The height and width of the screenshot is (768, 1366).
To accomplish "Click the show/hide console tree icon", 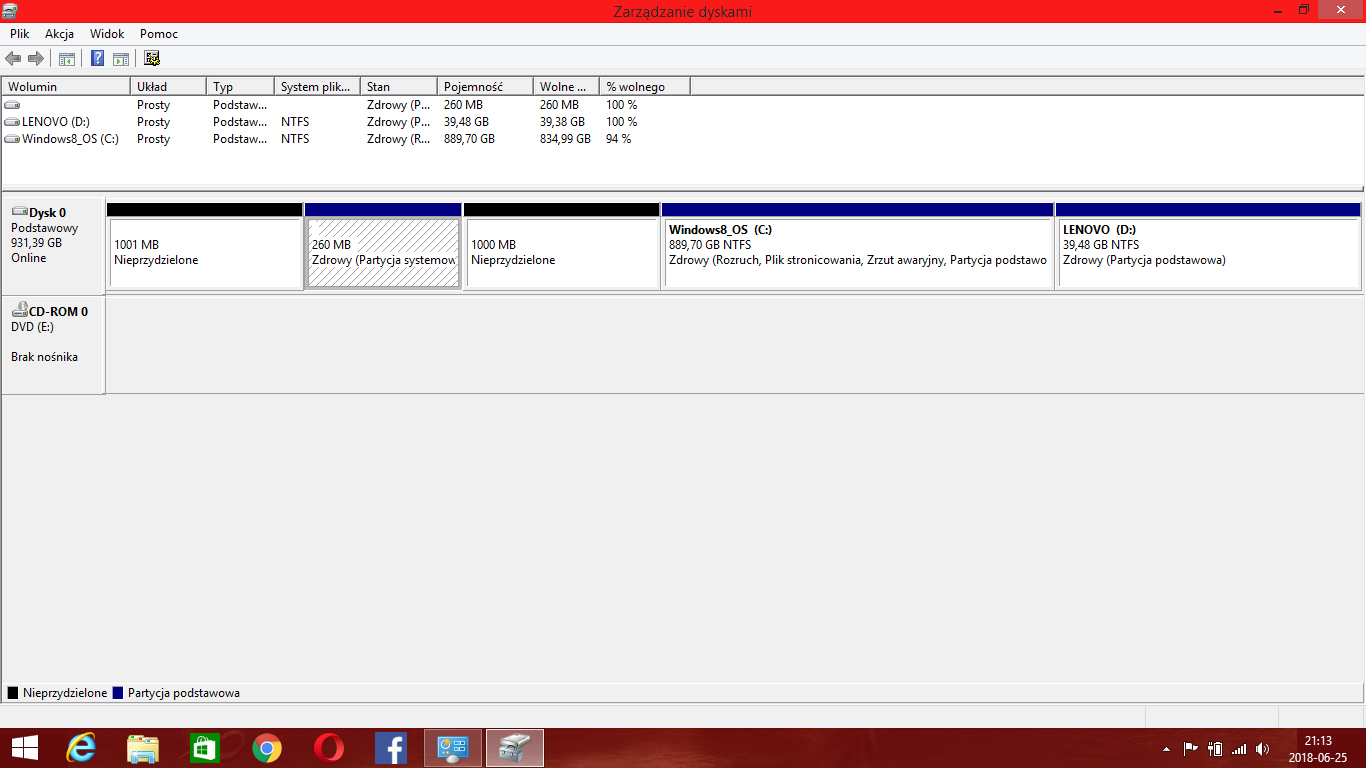I will click(67, 59).
